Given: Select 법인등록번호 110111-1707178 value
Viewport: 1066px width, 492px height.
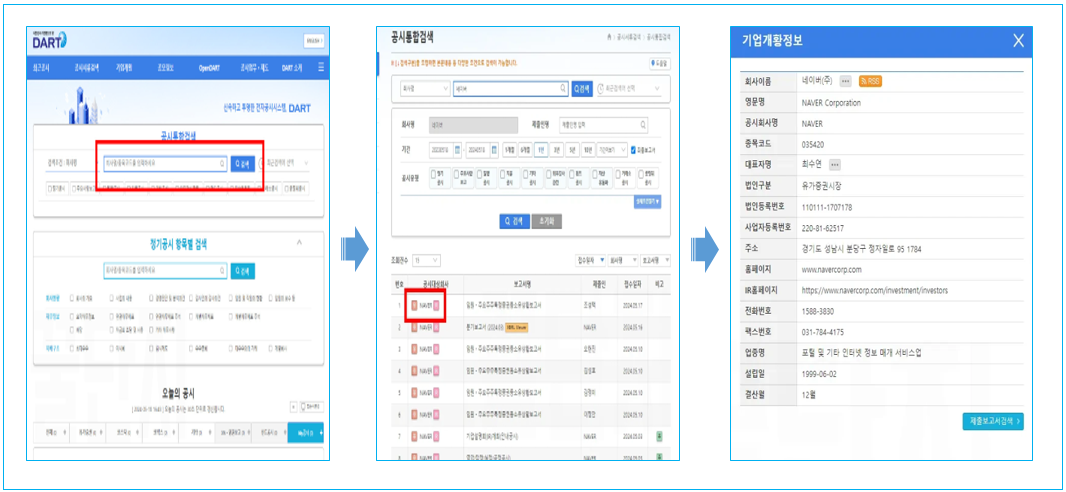Looking at the screenshot, I should 827,207.
